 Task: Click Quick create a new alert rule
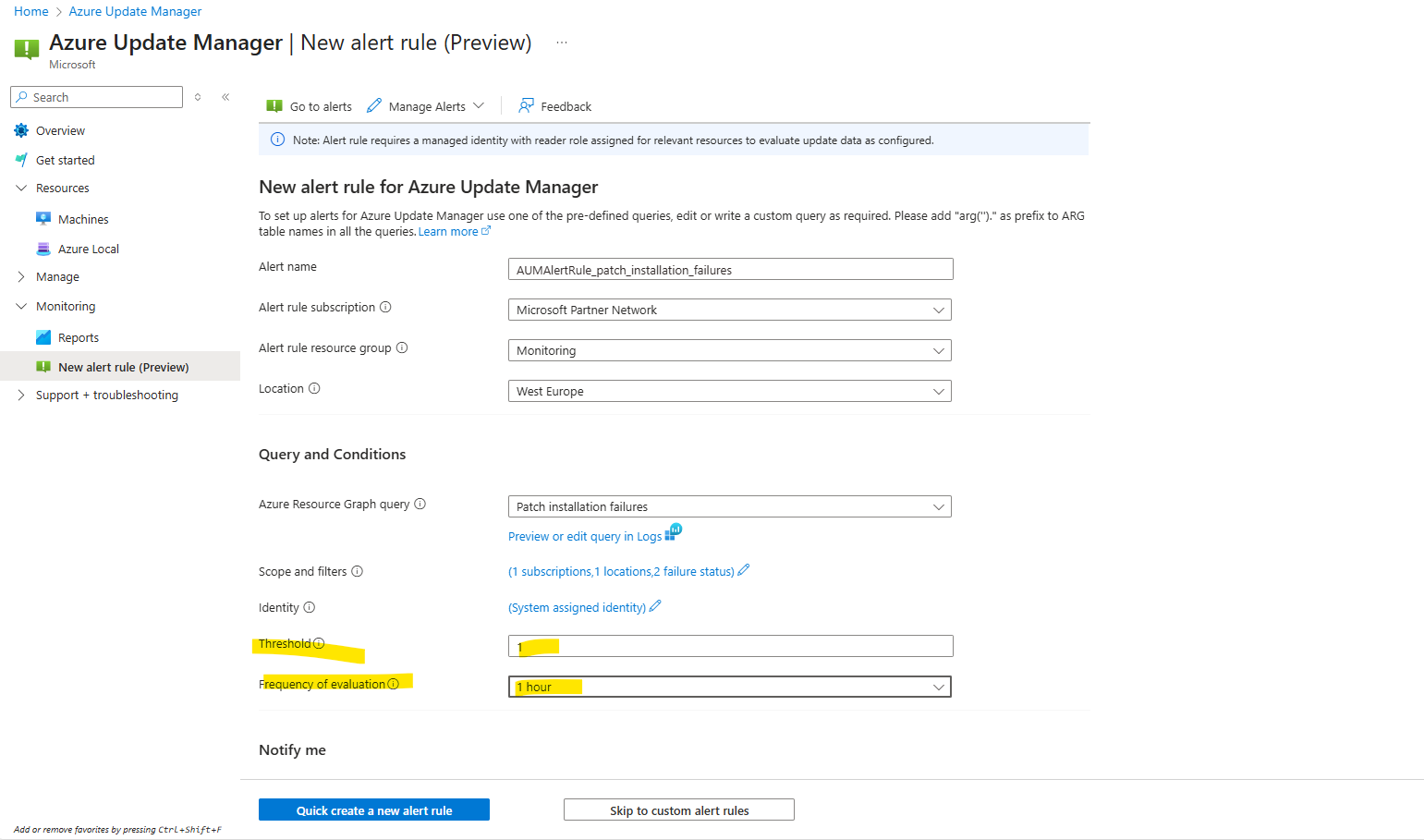pyautogui.click(x=374, y=810)
